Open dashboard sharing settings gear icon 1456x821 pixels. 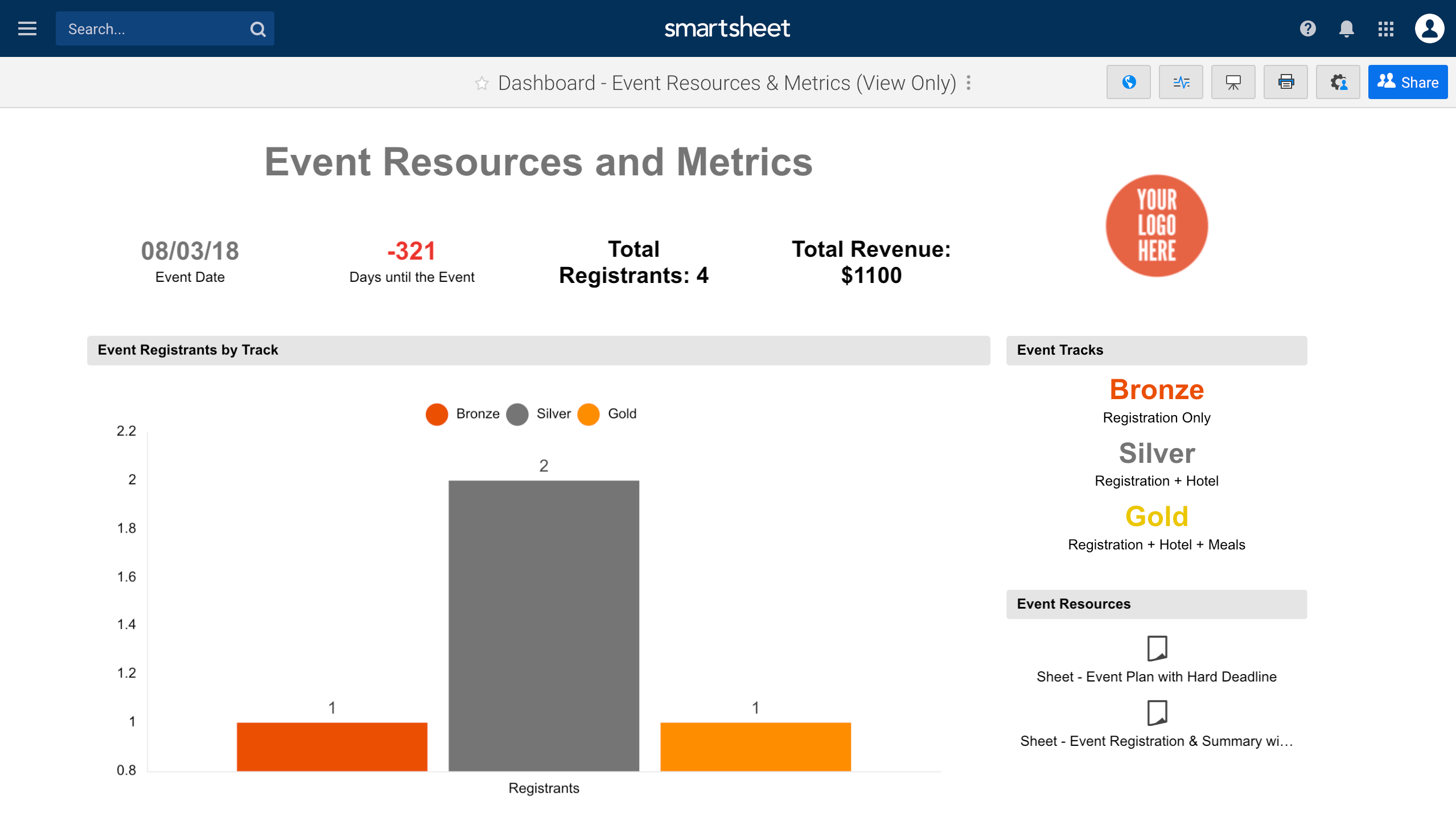(1338, 83)
